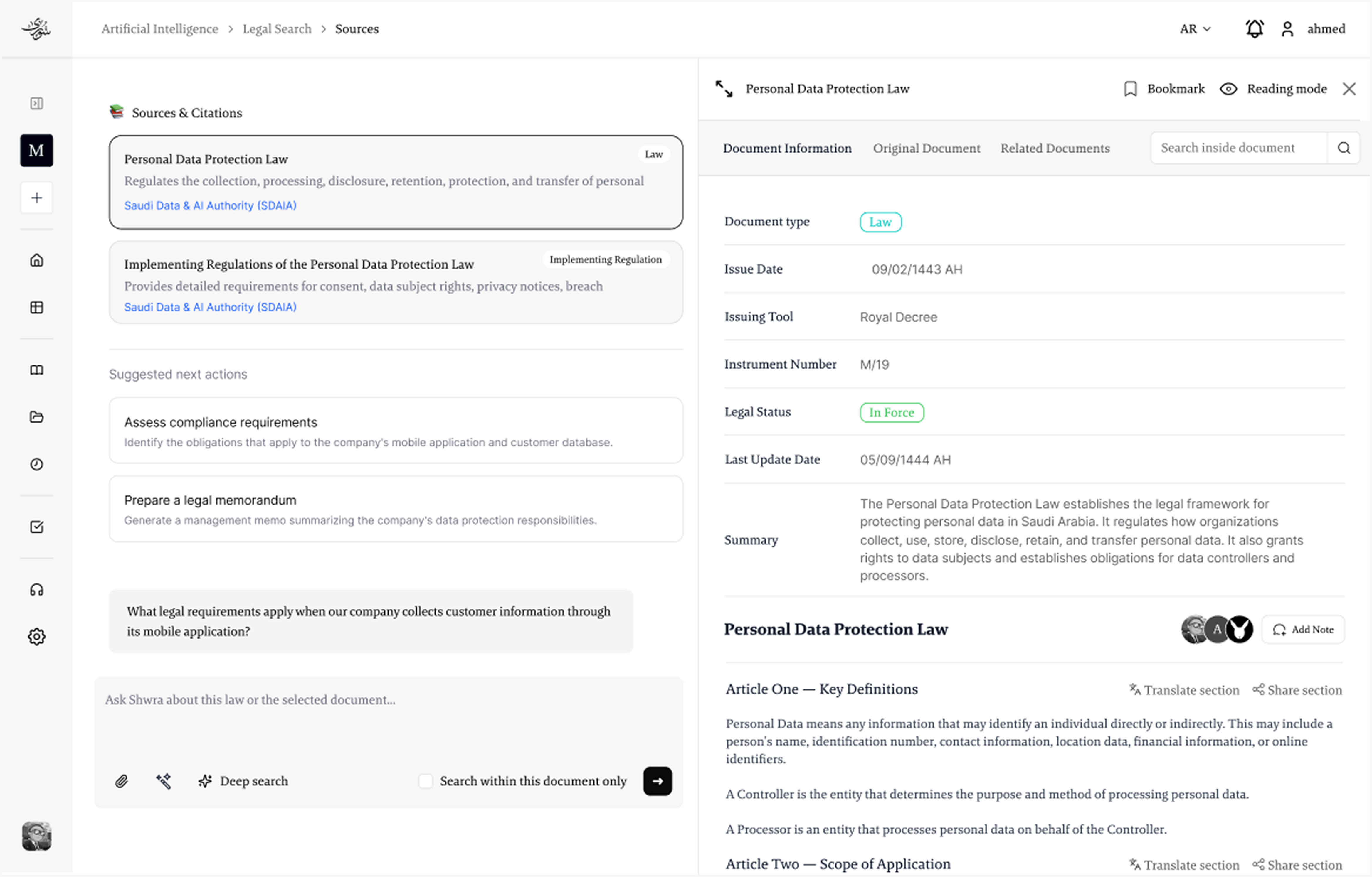The width and height of the screenshot is (1372, 877).
Task: Click the Bookmark icon for this document
Action: point(1130,89)
